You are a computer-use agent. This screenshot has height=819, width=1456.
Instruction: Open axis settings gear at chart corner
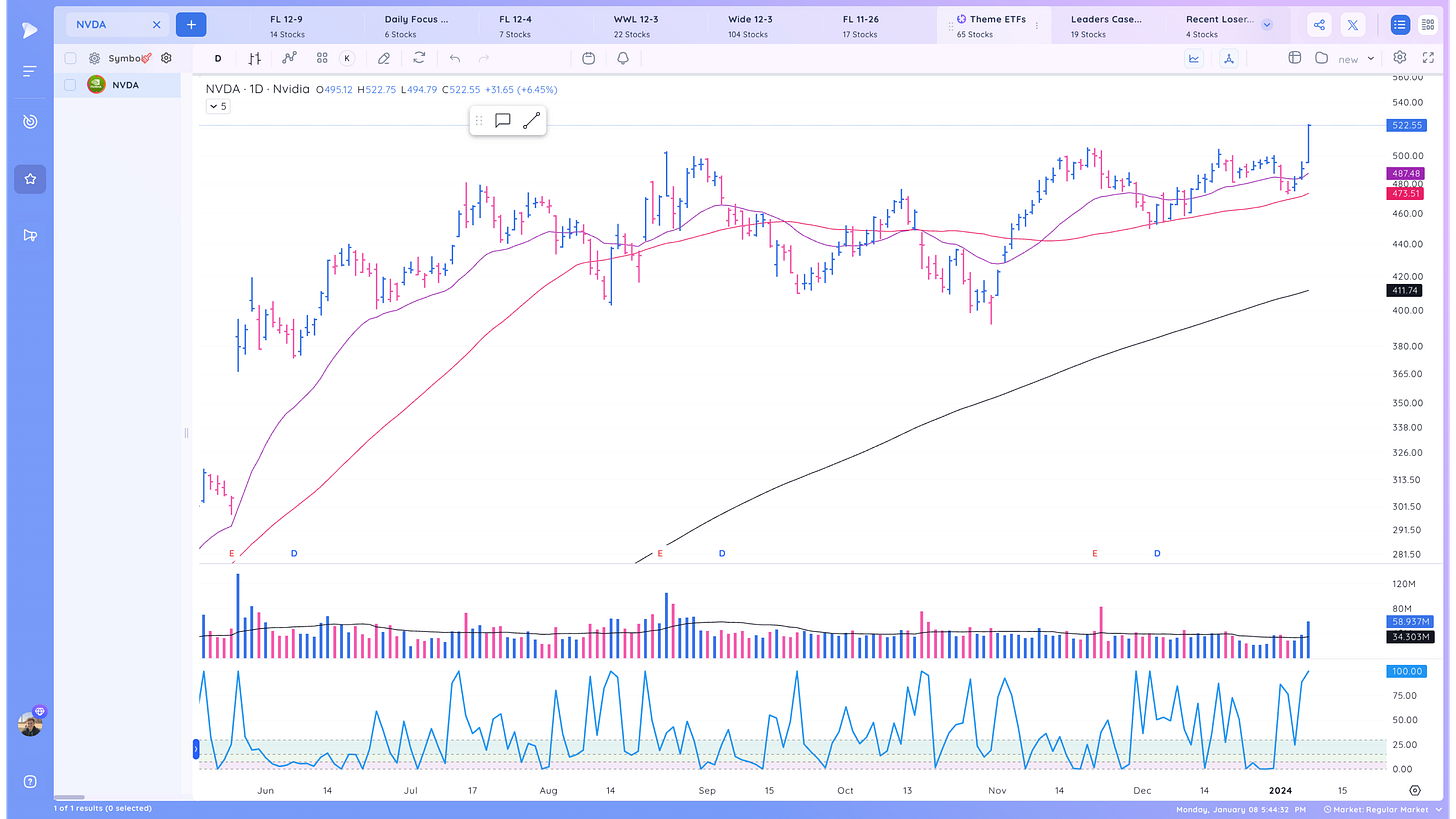click(1415, 790)
